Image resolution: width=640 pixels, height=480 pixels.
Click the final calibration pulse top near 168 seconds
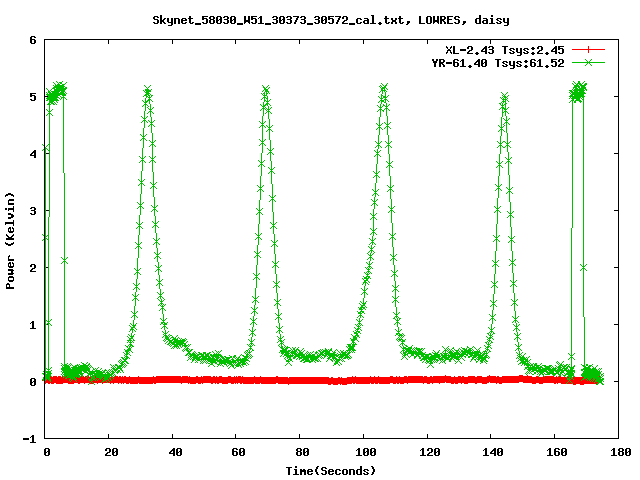(578, 90)
